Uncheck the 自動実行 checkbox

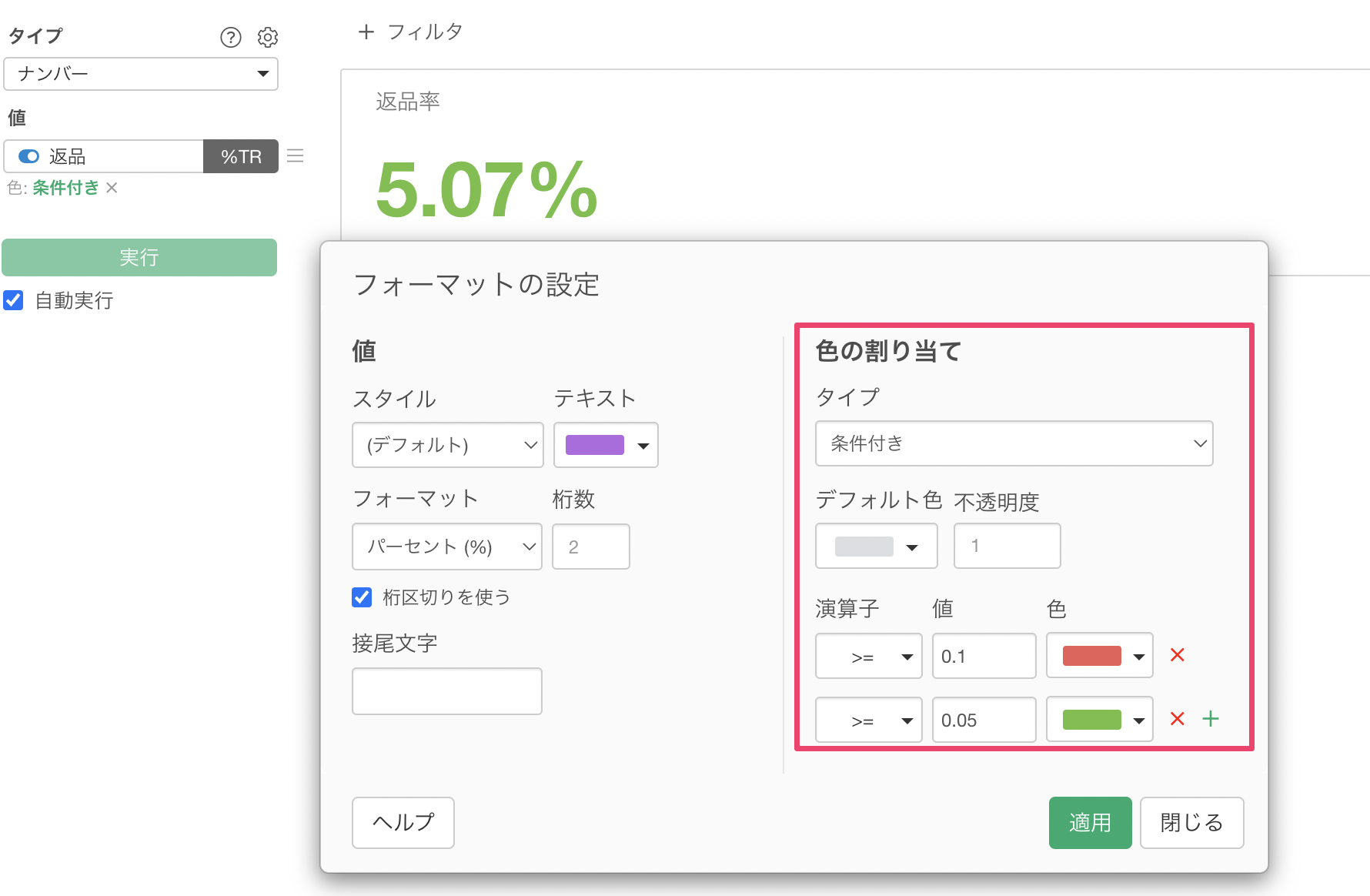14,300
